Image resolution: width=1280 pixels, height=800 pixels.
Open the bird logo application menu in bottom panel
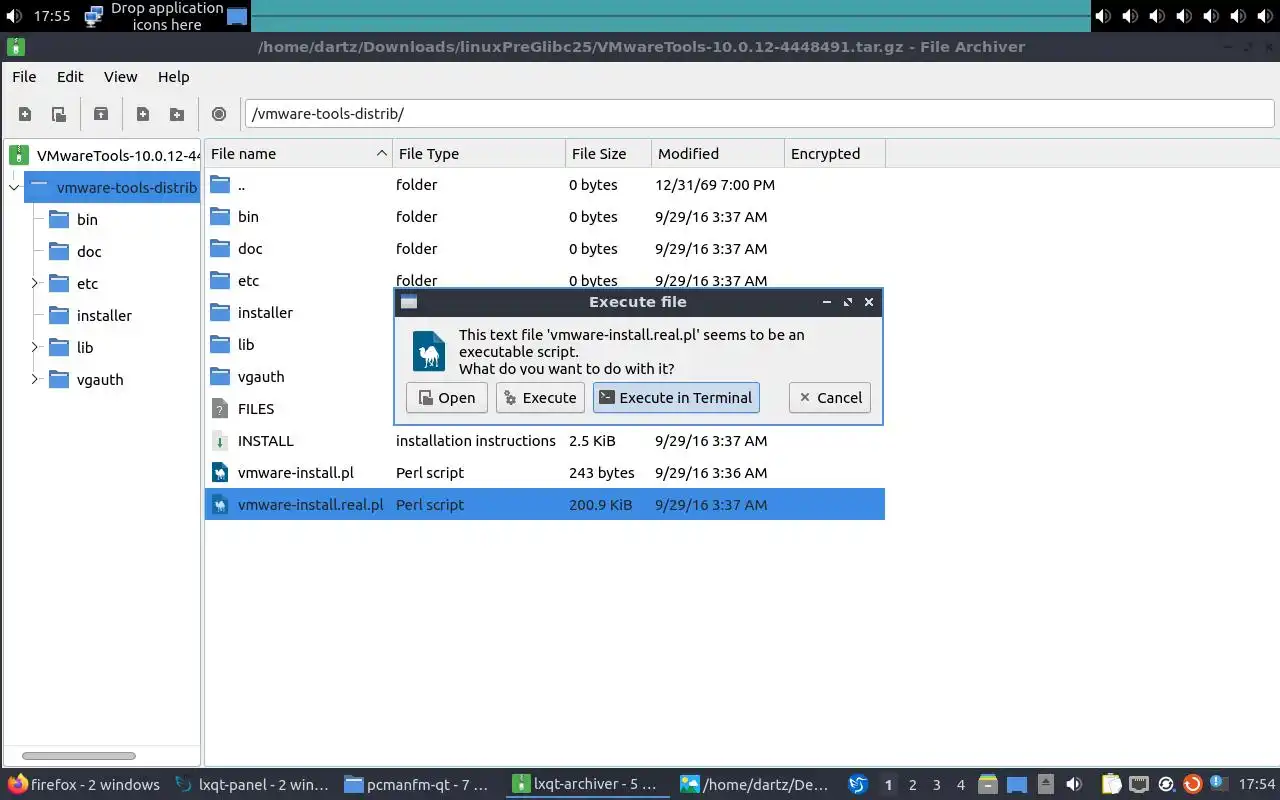click(x=858, y=785)
